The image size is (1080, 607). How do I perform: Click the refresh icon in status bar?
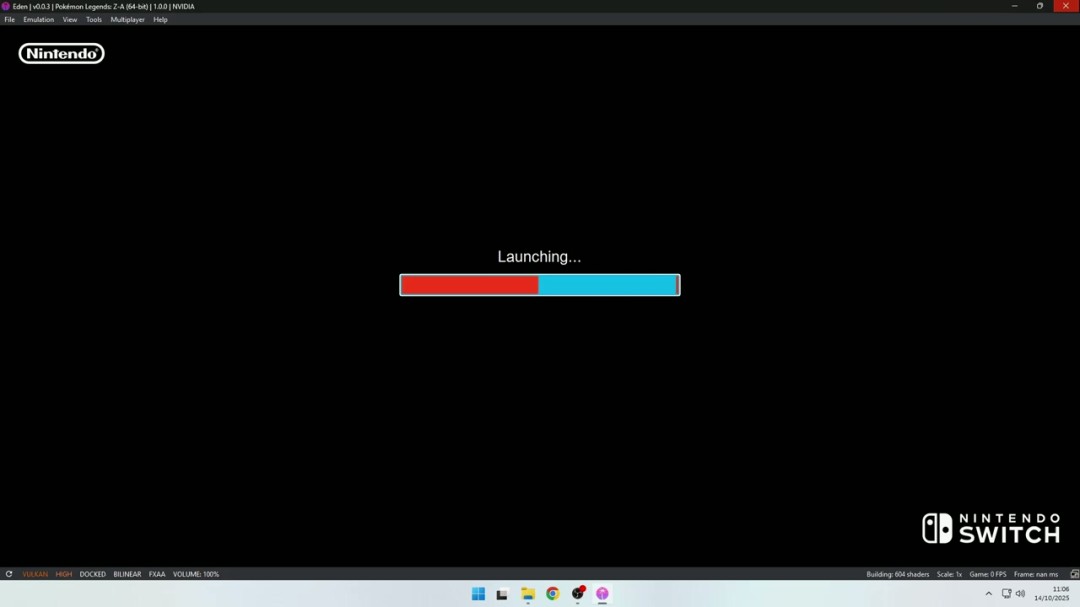[9, 574]
